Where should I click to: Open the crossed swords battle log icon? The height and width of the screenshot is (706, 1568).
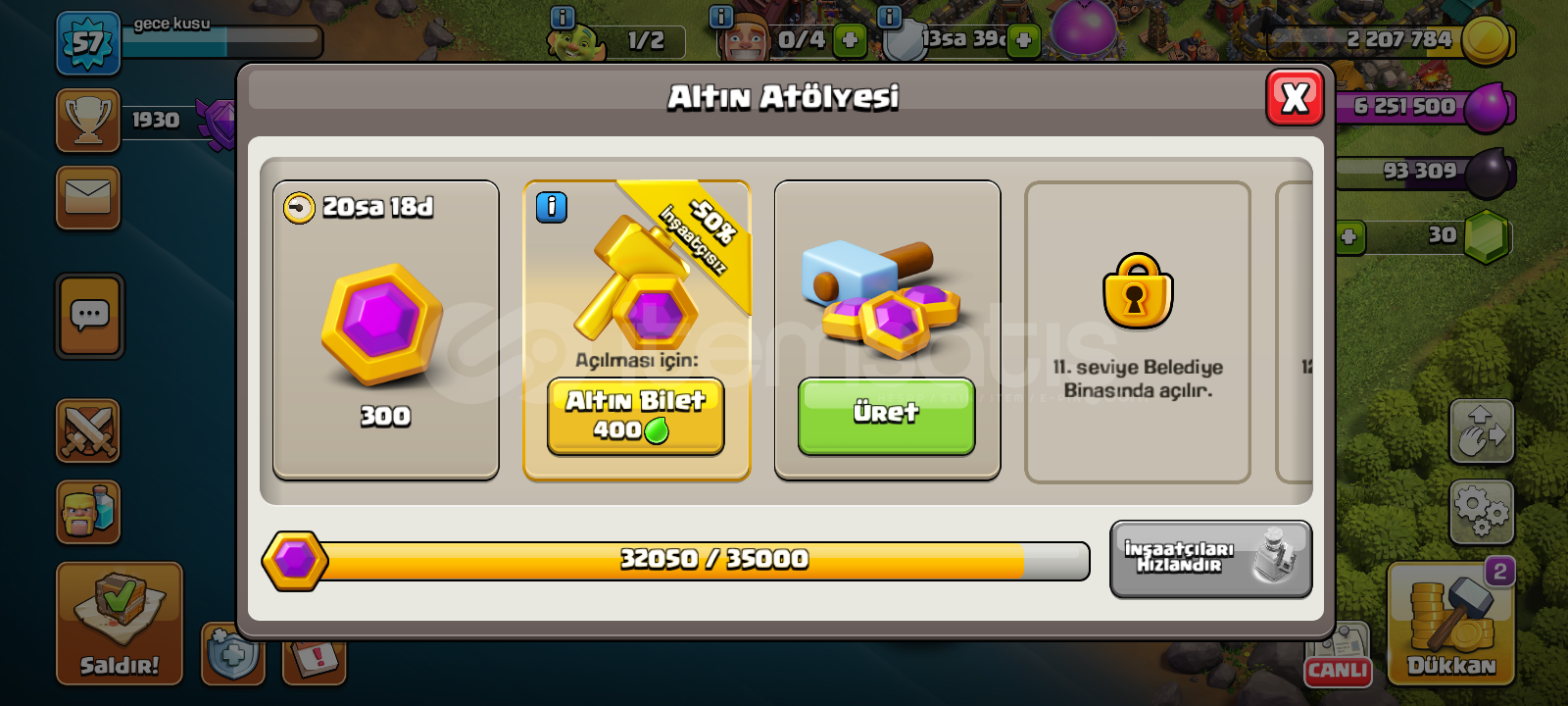88,430
